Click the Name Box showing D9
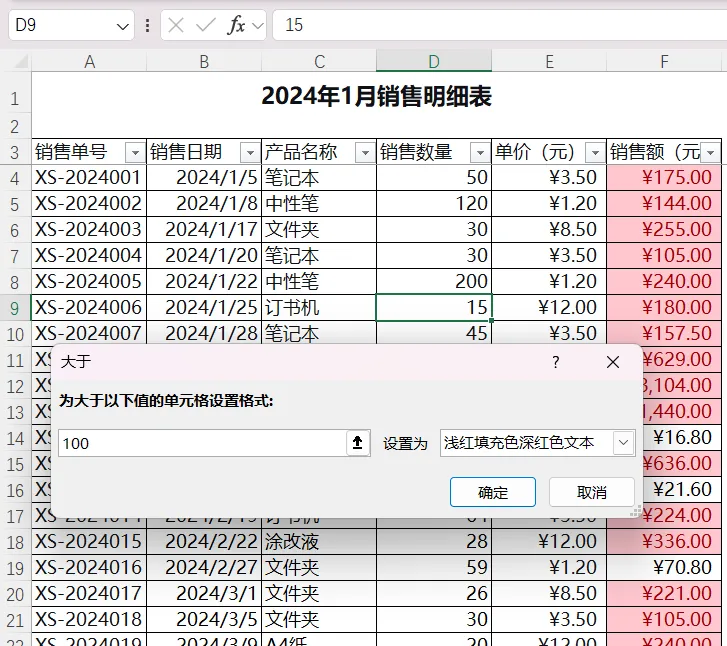This screenshot has height=646, width=727. coord(71,25)
